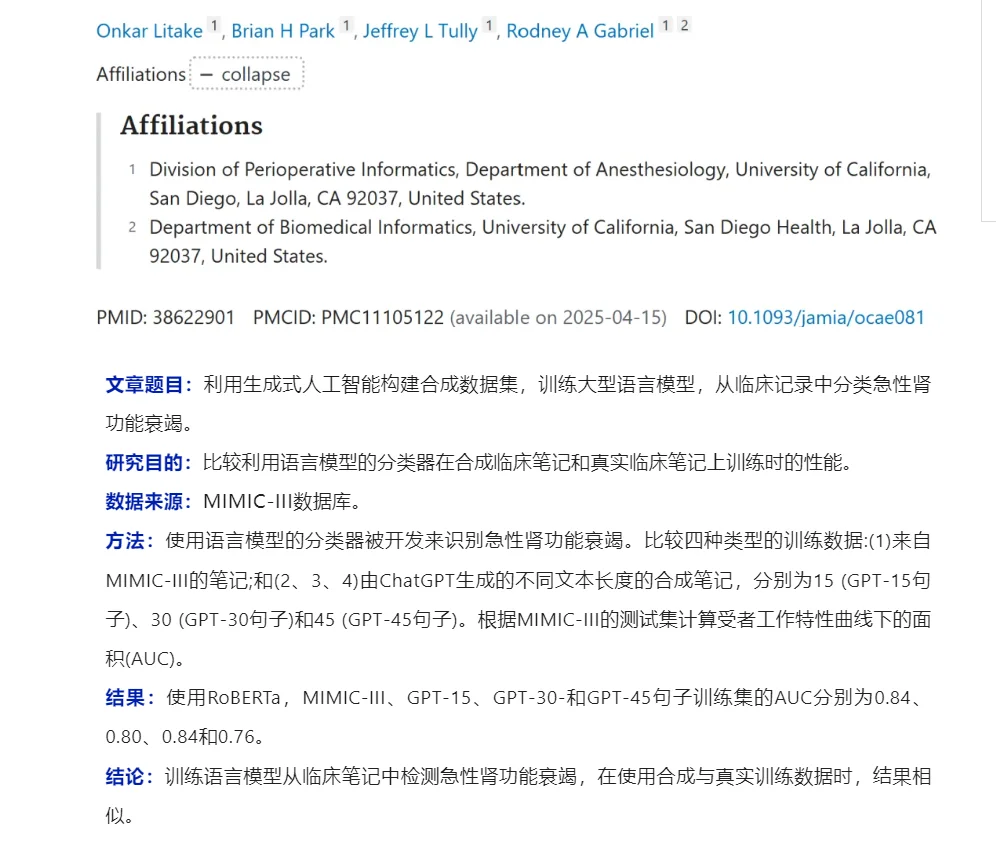
Task: Click affiliation superscript 1 after Onkar Litake
Action: point(214,25)
